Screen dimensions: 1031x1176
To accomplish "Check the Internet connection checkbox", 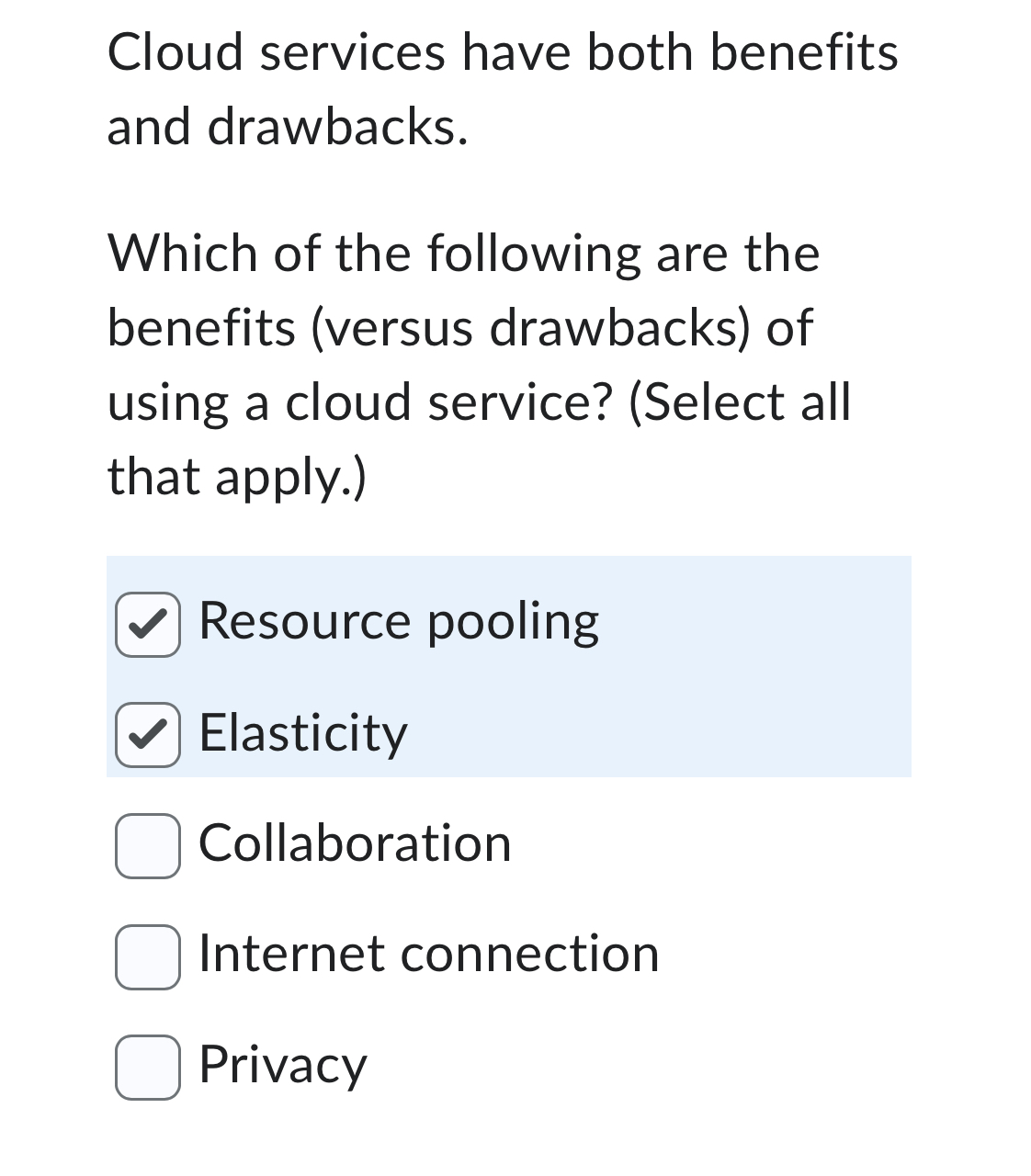I will click(x=147, y=955).
